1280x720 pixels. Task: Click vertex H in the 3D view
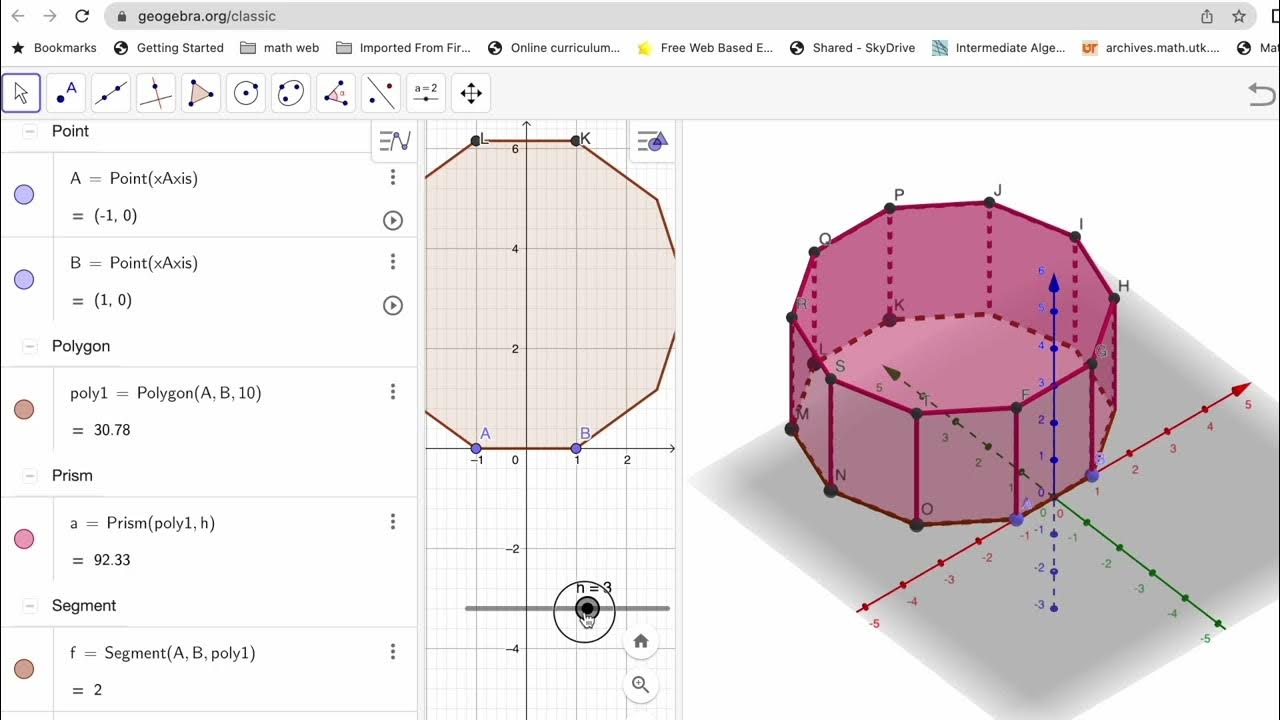[x=1115, y=298]
